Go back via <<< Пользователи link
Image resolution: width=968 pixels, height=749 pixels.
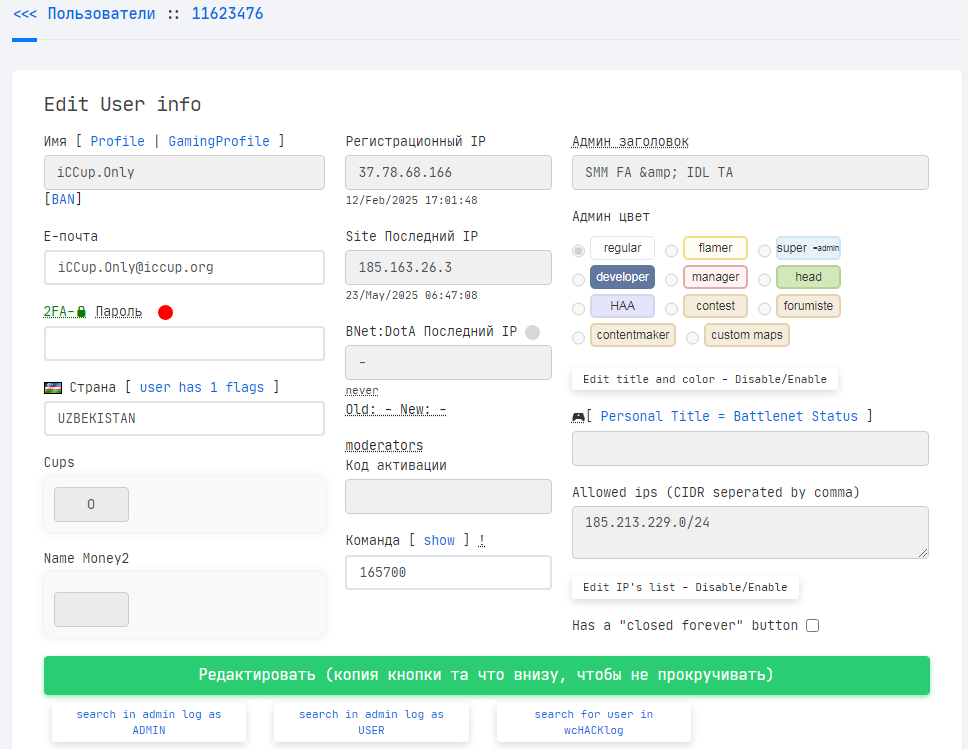[x=84, y=14]
